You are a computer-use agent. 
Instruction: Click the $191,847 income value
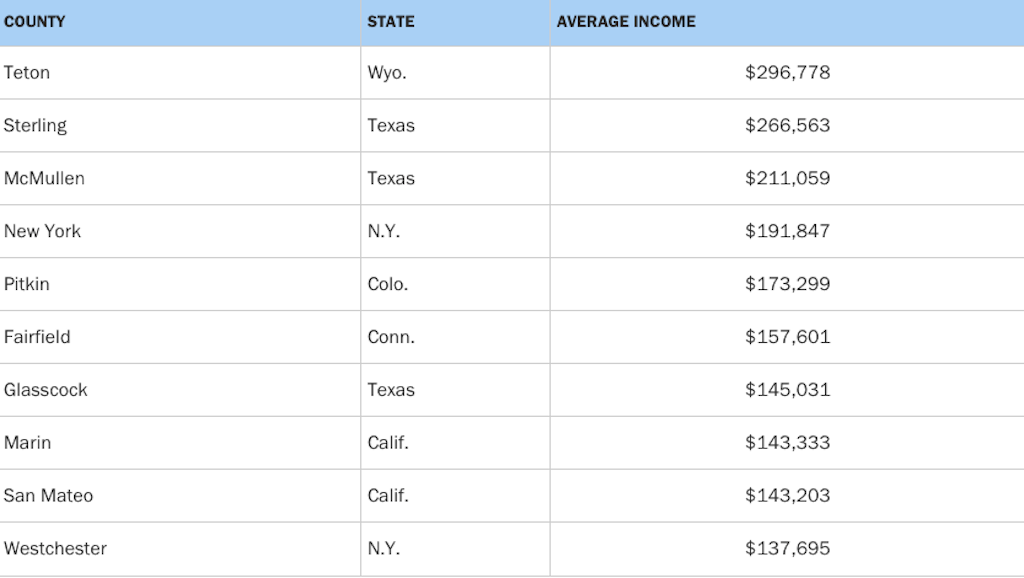787,232
